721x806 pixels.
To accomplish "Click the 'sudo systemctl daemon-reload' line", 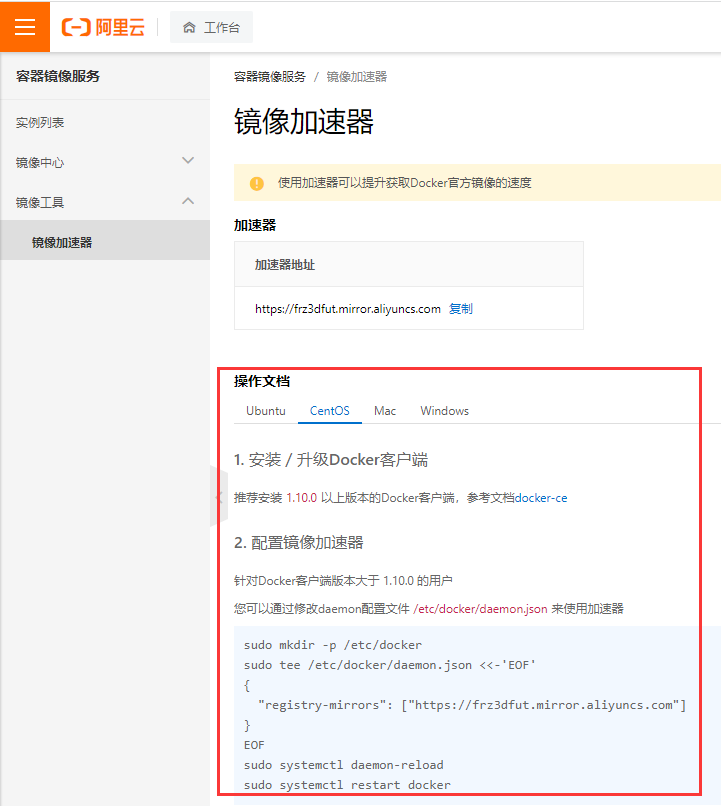I will pyautogui.click(x=343, y=765).
